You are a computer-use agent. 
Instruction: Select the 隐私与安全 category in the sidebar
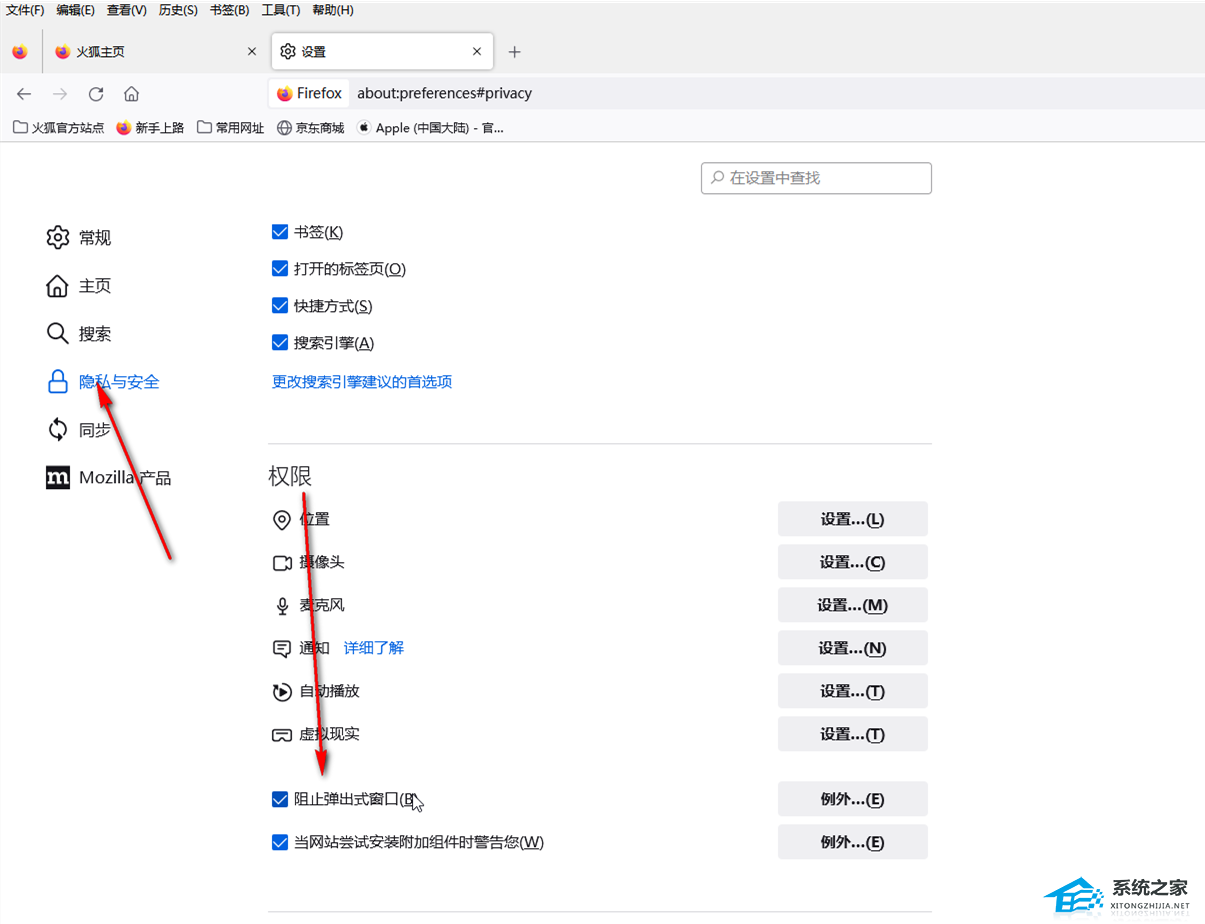click(103, 382)
